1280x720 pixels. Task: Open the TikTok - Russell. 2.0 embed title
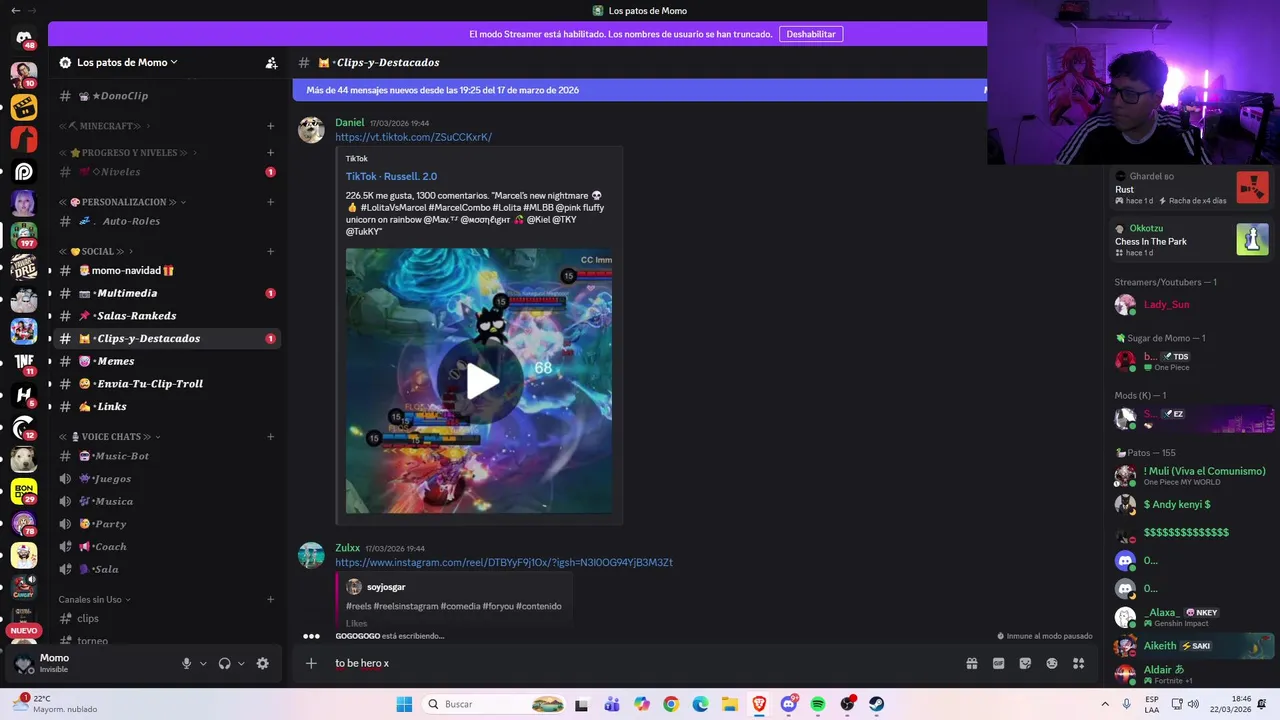pos(391,176)
